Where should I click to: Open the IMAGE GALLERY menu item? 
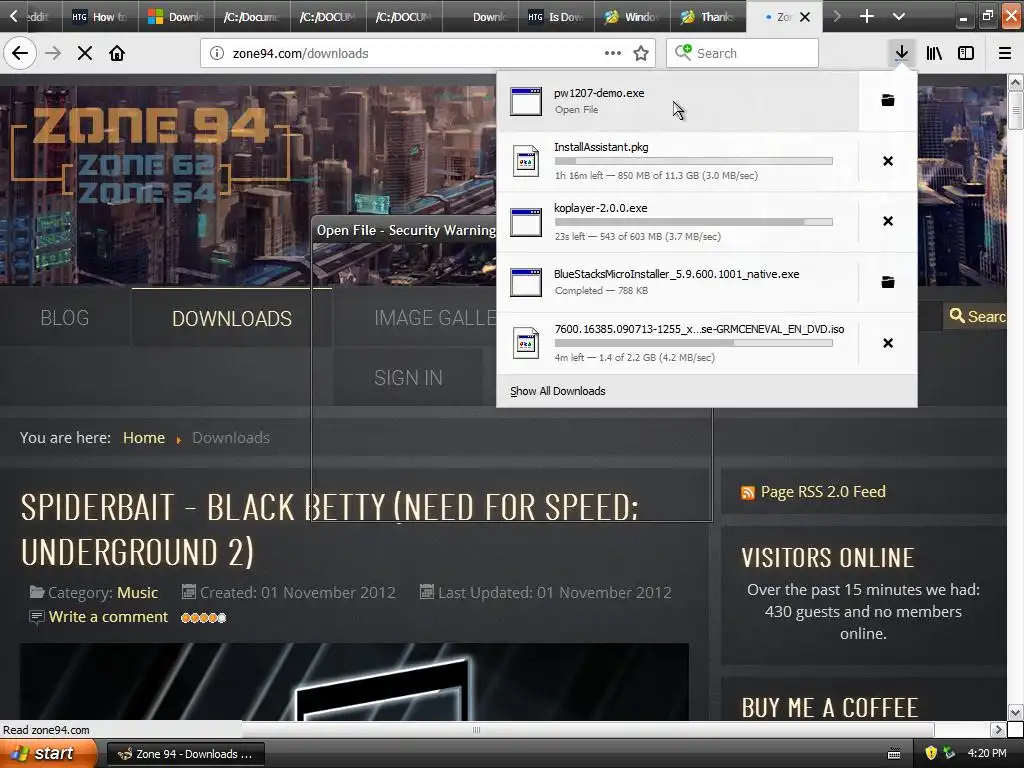(x=434, y=318)
